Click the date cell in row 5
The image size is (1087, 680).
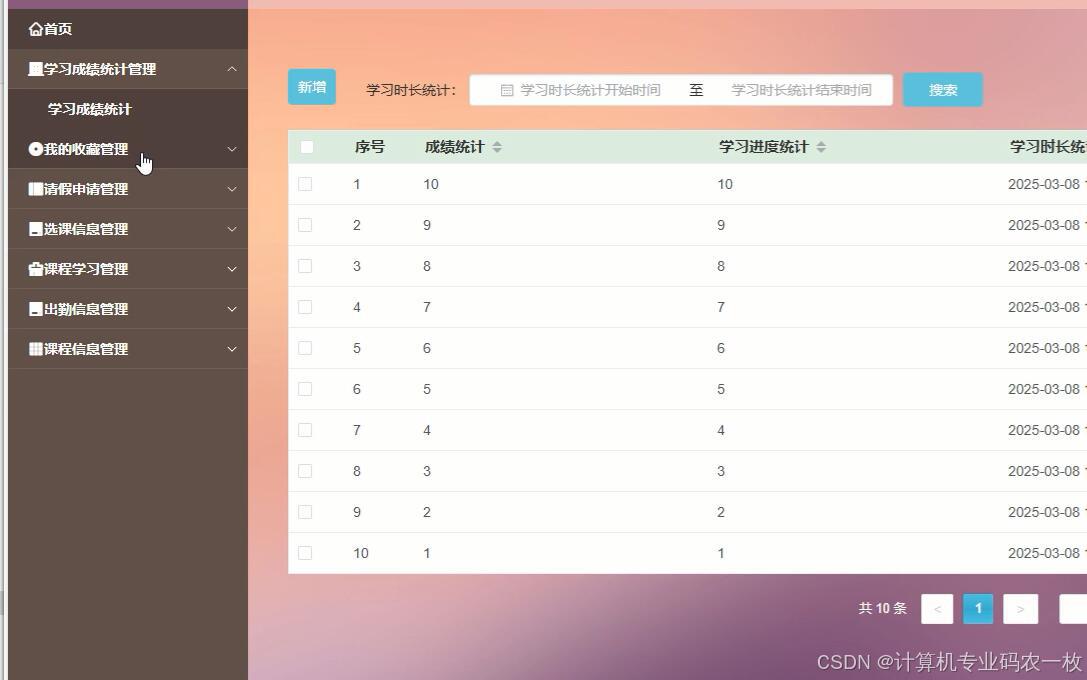[1047, 348]
